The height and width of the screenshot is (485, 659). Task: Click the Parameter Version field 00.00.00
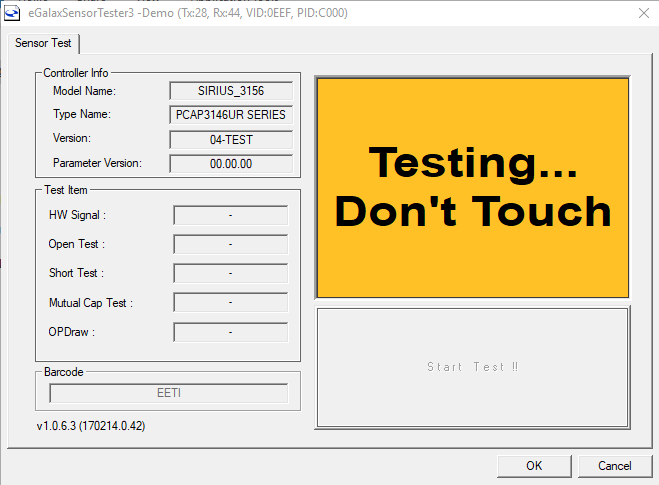tap(231, 163)
